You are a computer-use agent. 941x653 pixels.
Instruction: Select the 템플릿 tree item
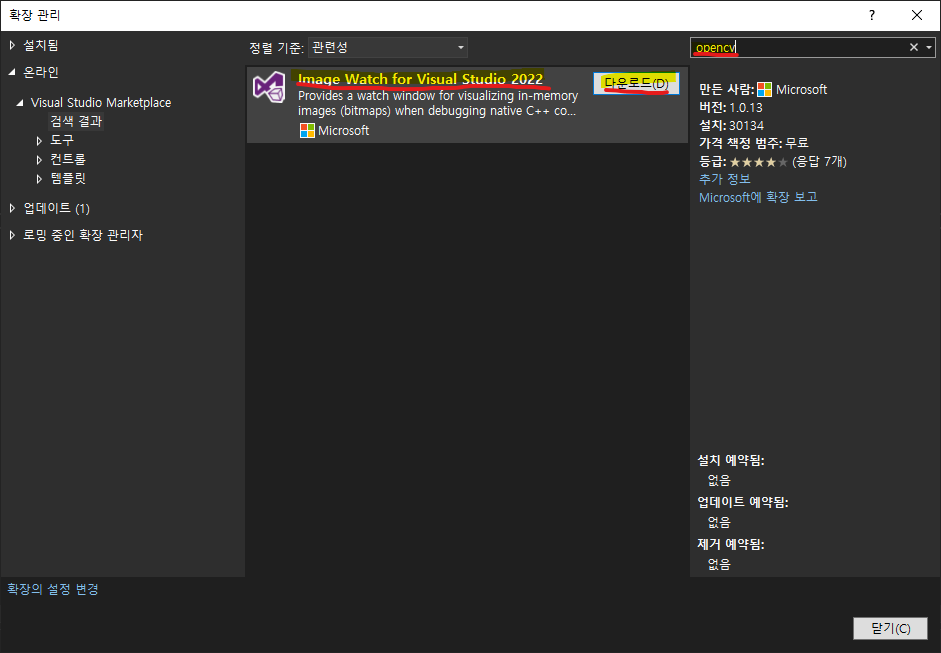coord(68,178)
